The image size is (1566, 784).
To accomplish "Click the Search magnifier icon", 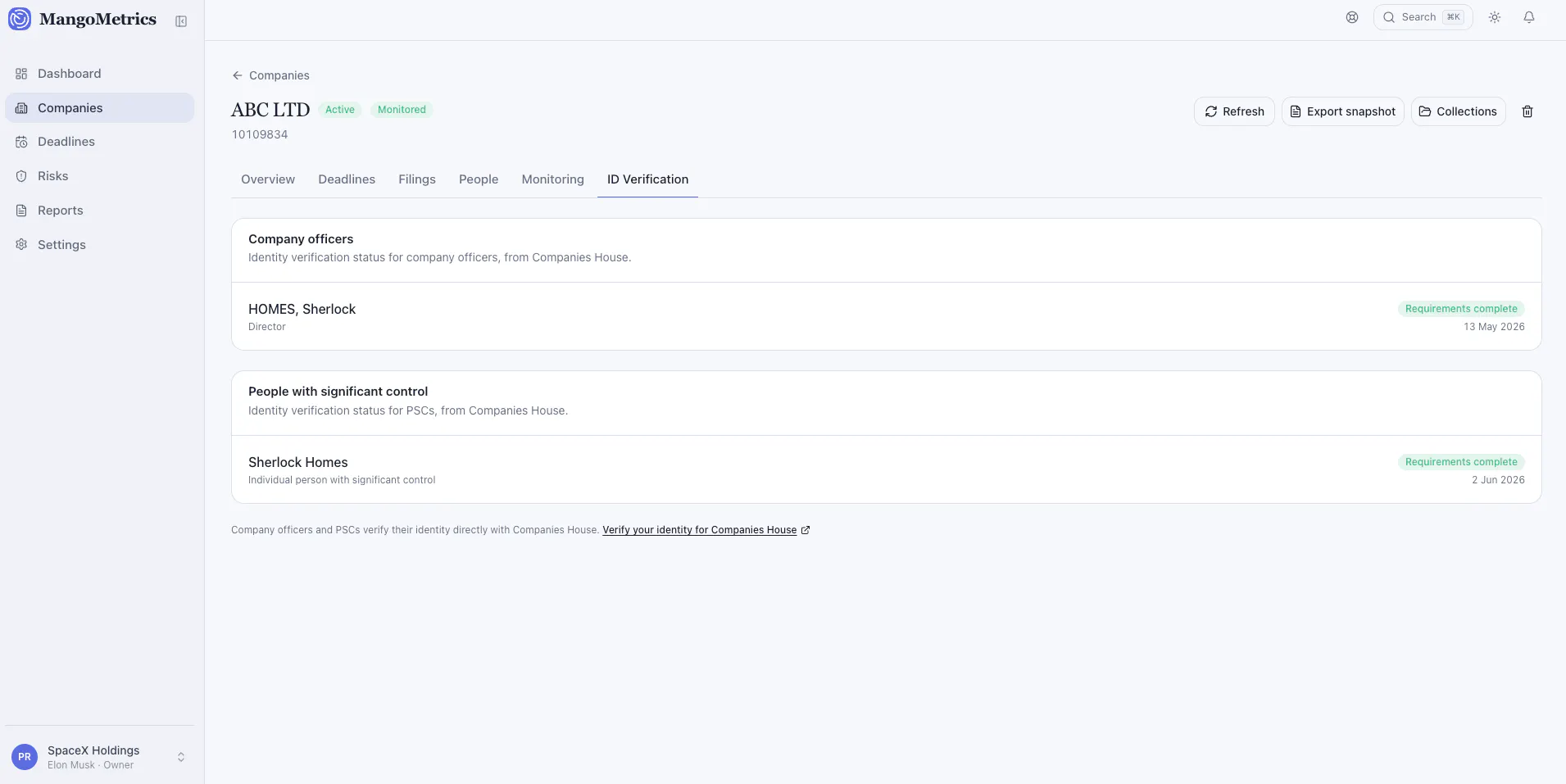I will coord(1389,17).
